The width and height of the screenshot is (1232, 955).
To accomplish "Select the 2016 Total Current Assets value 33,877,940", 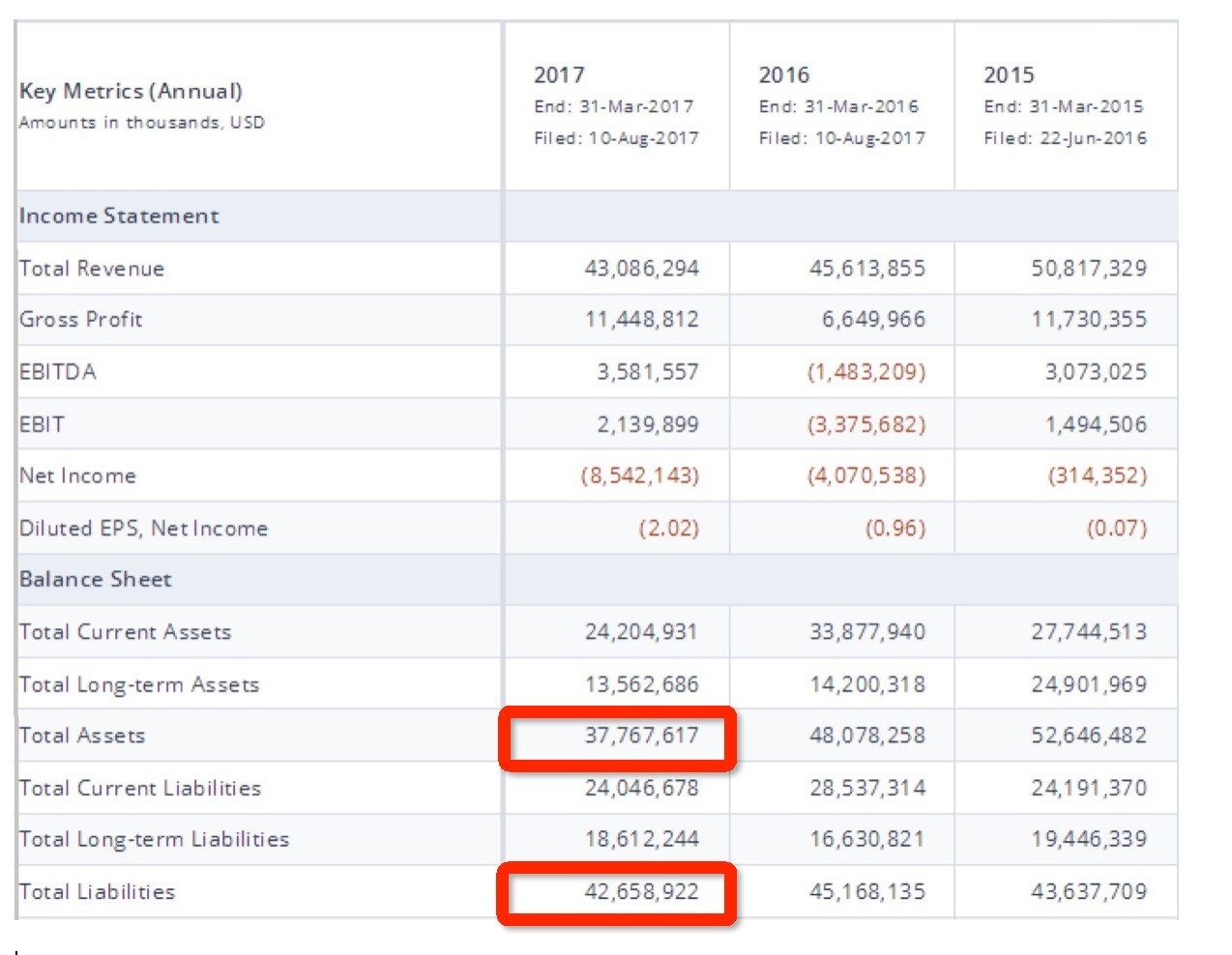I will [x=866, y=632].
